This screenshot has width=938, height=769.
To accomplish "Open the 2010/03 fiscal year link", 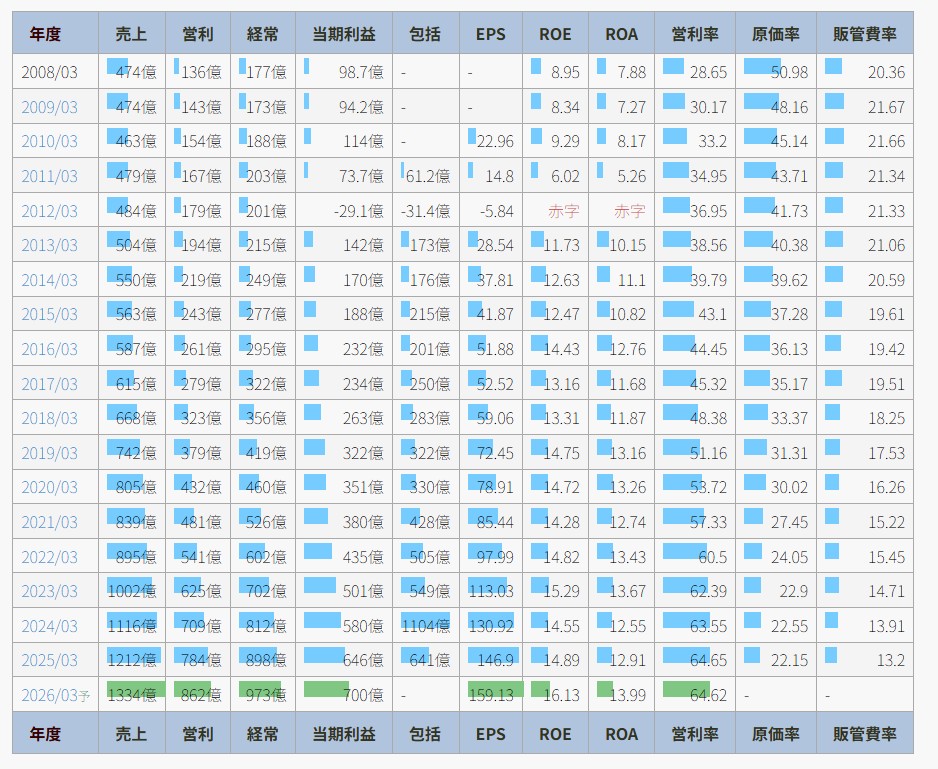I will [x=50, y=141].
